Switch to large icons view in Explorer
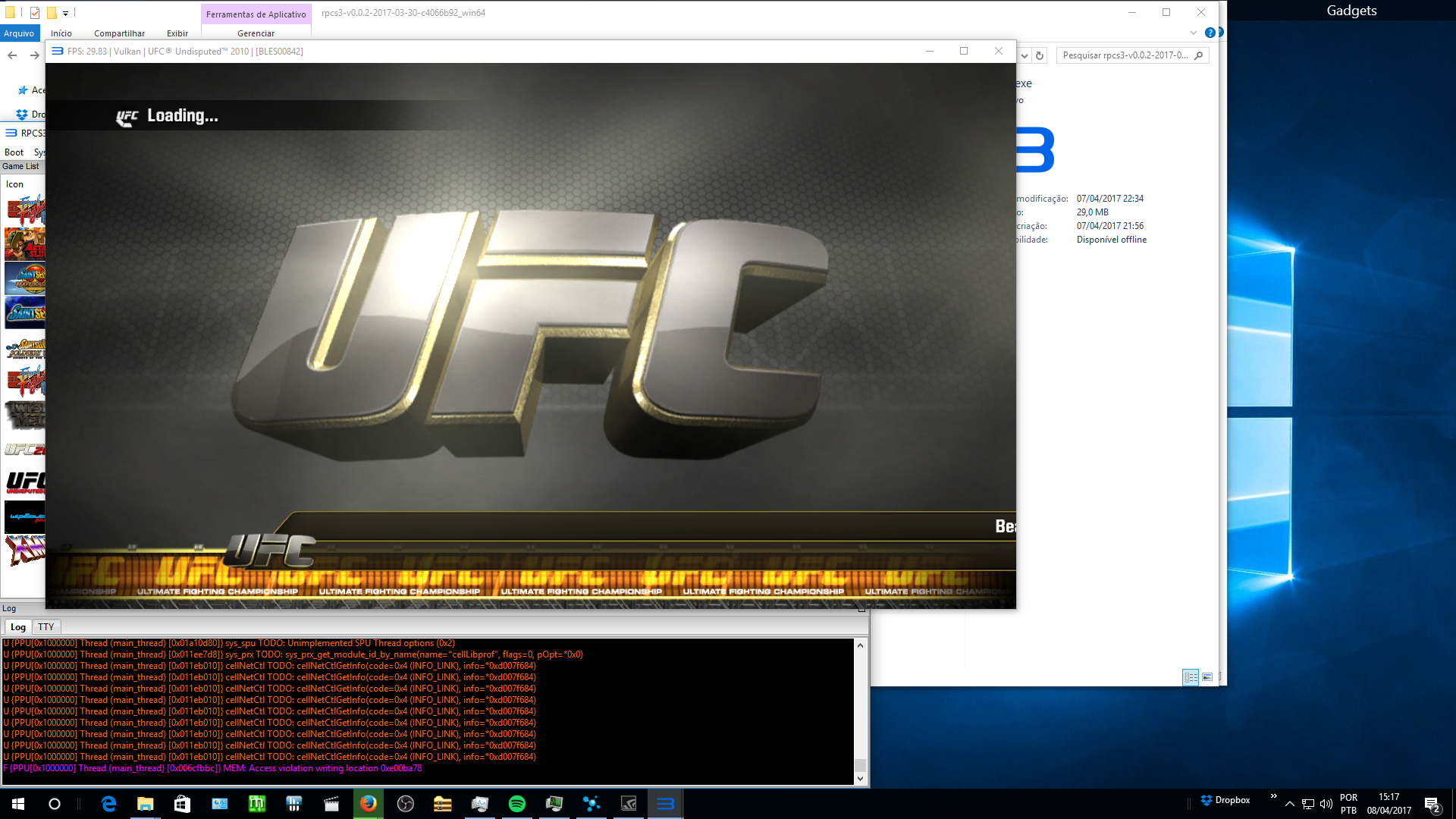1456x819 pixels. (1207, 677)
